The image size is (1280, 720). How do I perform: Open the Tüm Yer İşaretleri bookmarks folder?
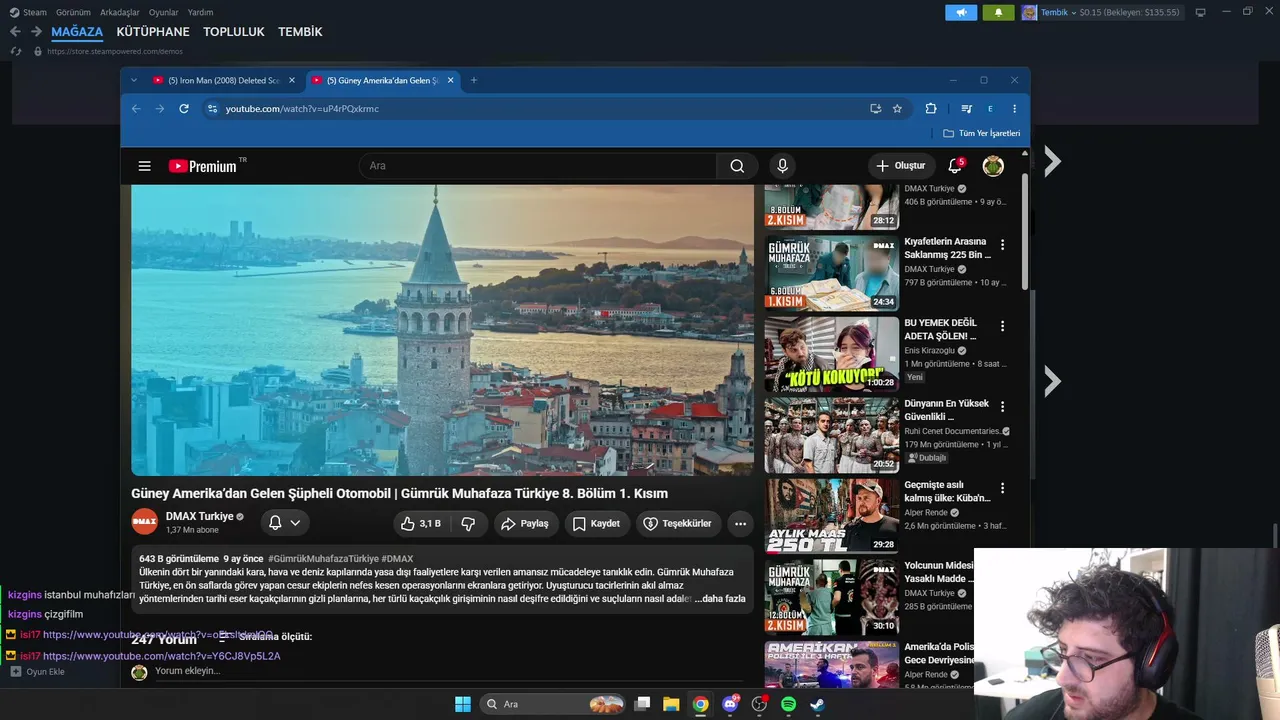[982, 133]
